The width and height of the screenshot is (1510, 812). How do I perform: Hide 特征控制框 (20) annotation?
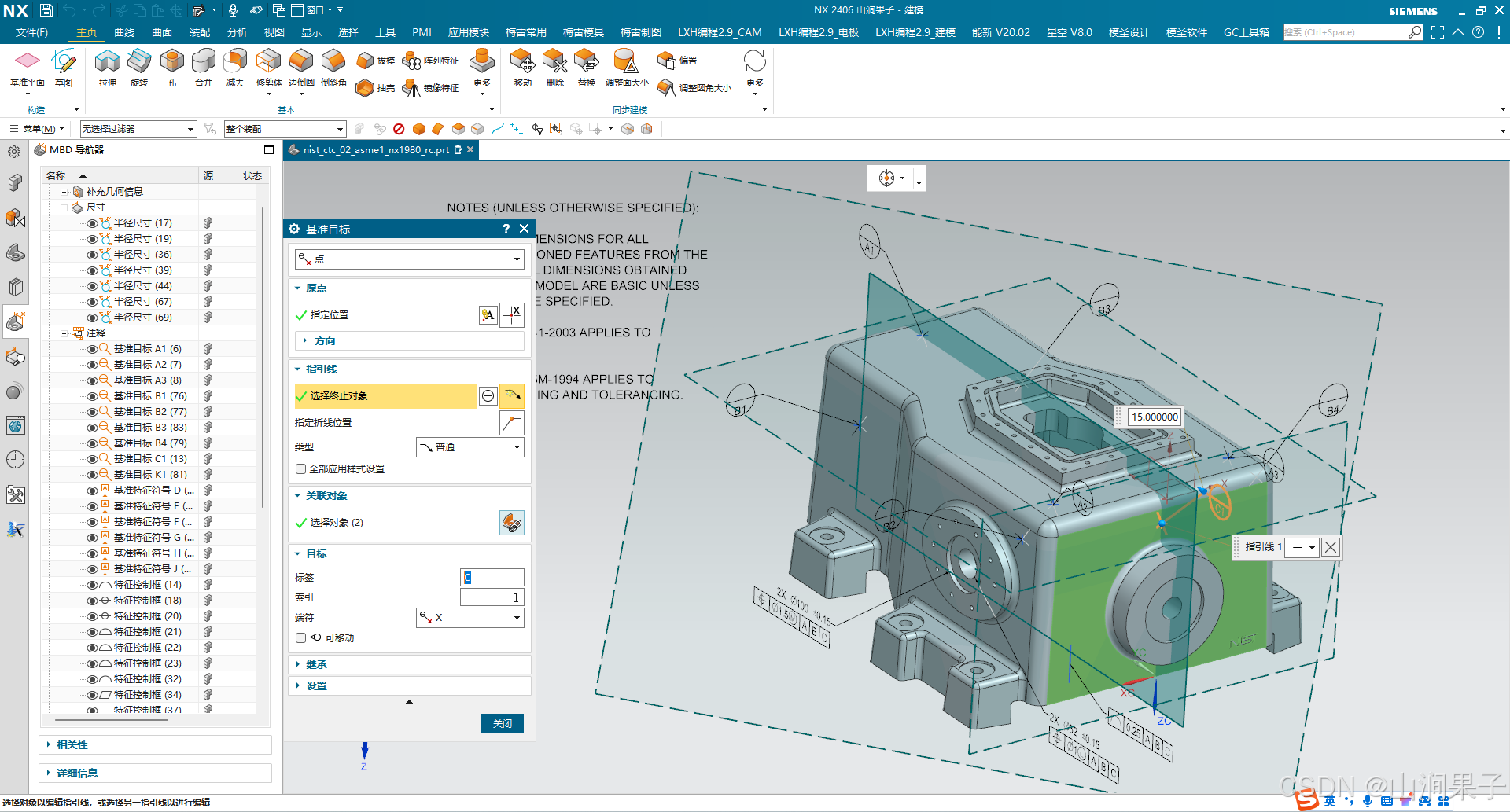click(x=92, y=616)
